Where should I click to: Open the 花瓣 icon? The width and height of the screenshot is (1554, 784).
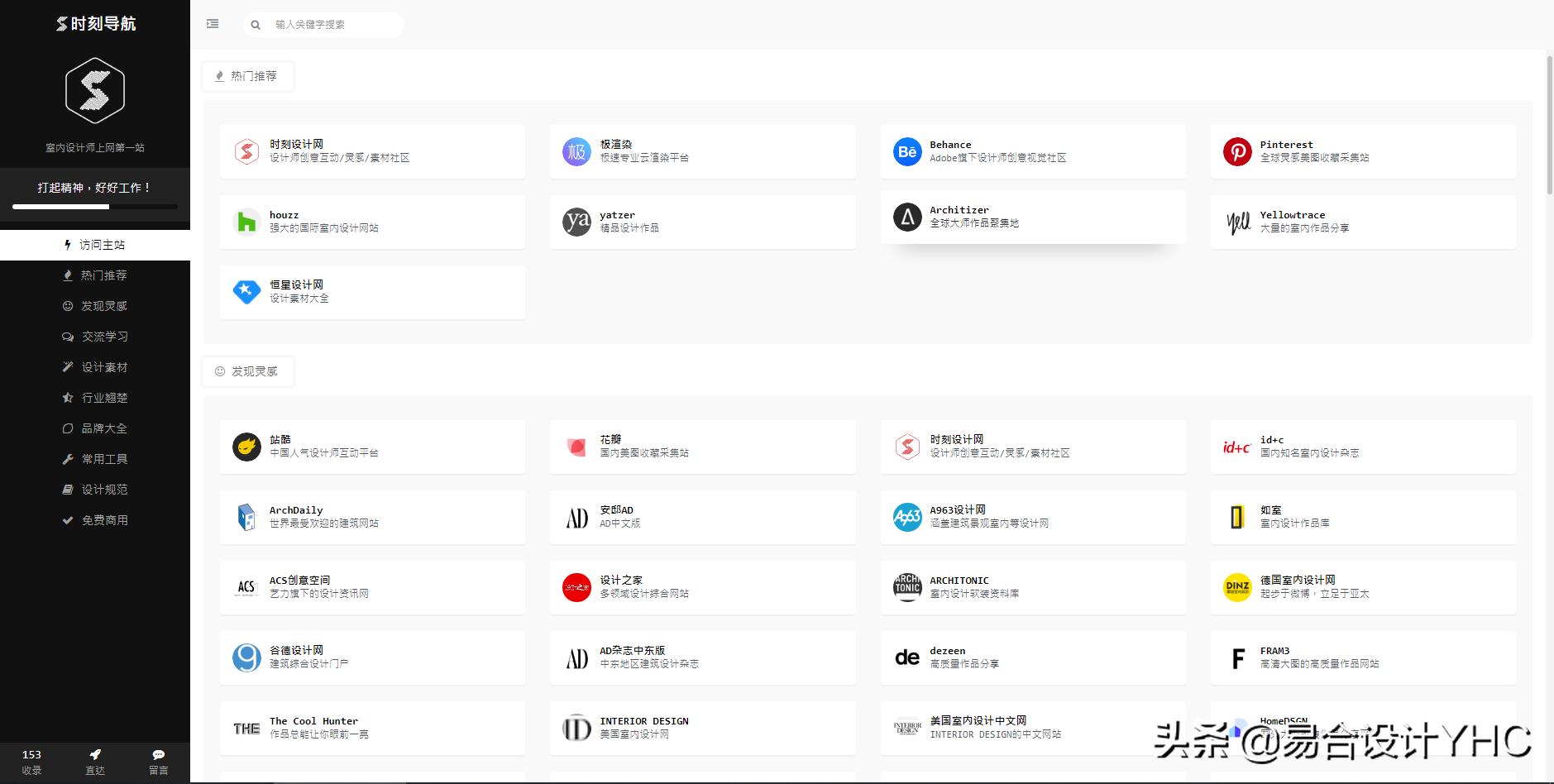[x=576, y=447]
